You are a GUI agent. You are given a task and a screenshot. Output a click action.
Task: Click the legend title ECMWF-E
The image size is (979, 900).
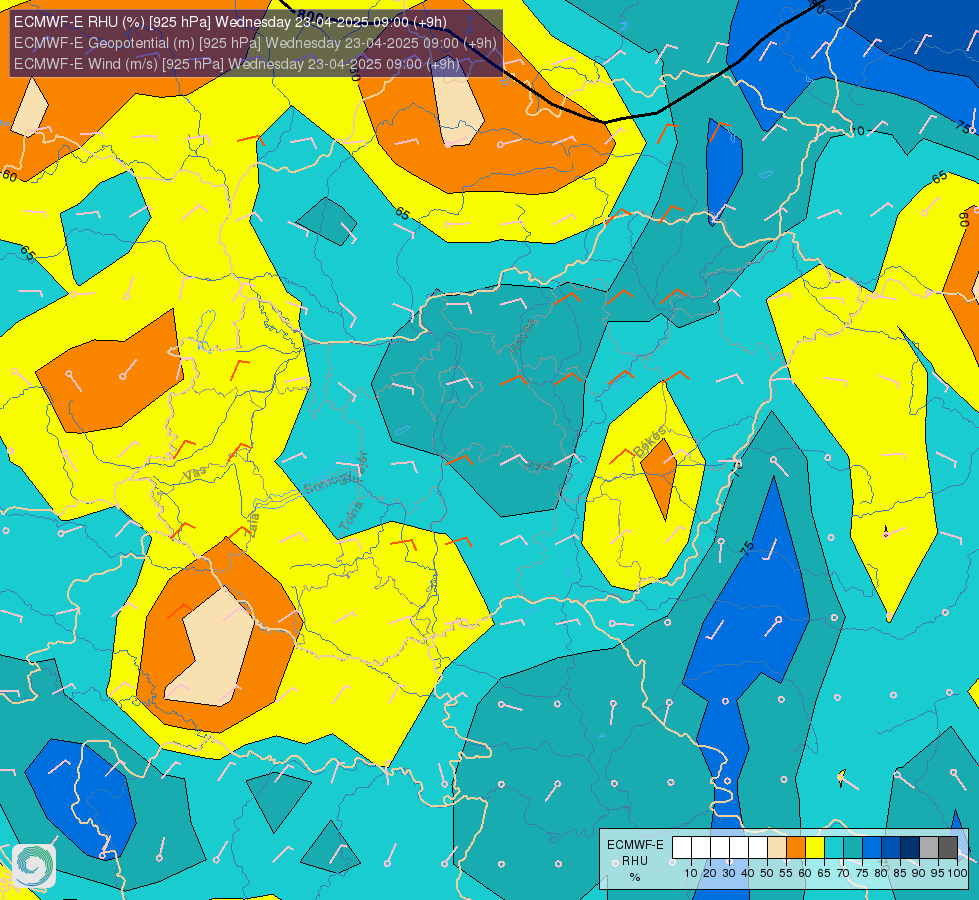click(x=635, y=845)
